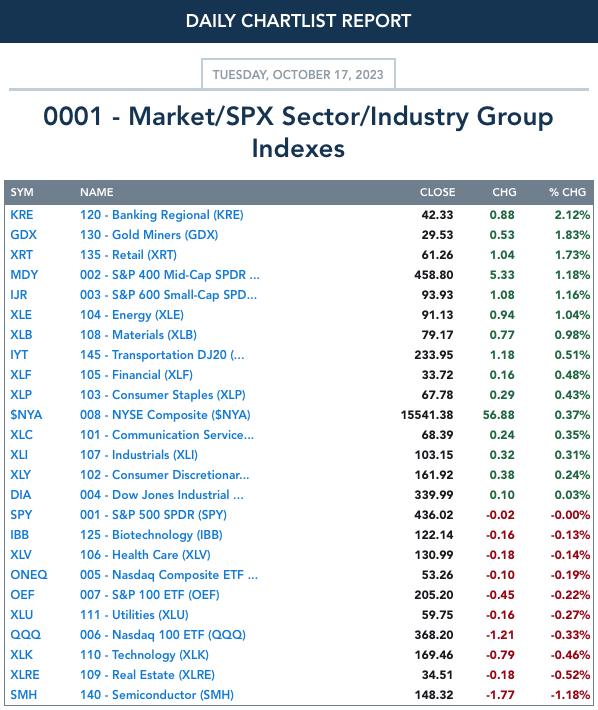Open 145 - Transportation DJ20 link

click(x=162, y=355)
